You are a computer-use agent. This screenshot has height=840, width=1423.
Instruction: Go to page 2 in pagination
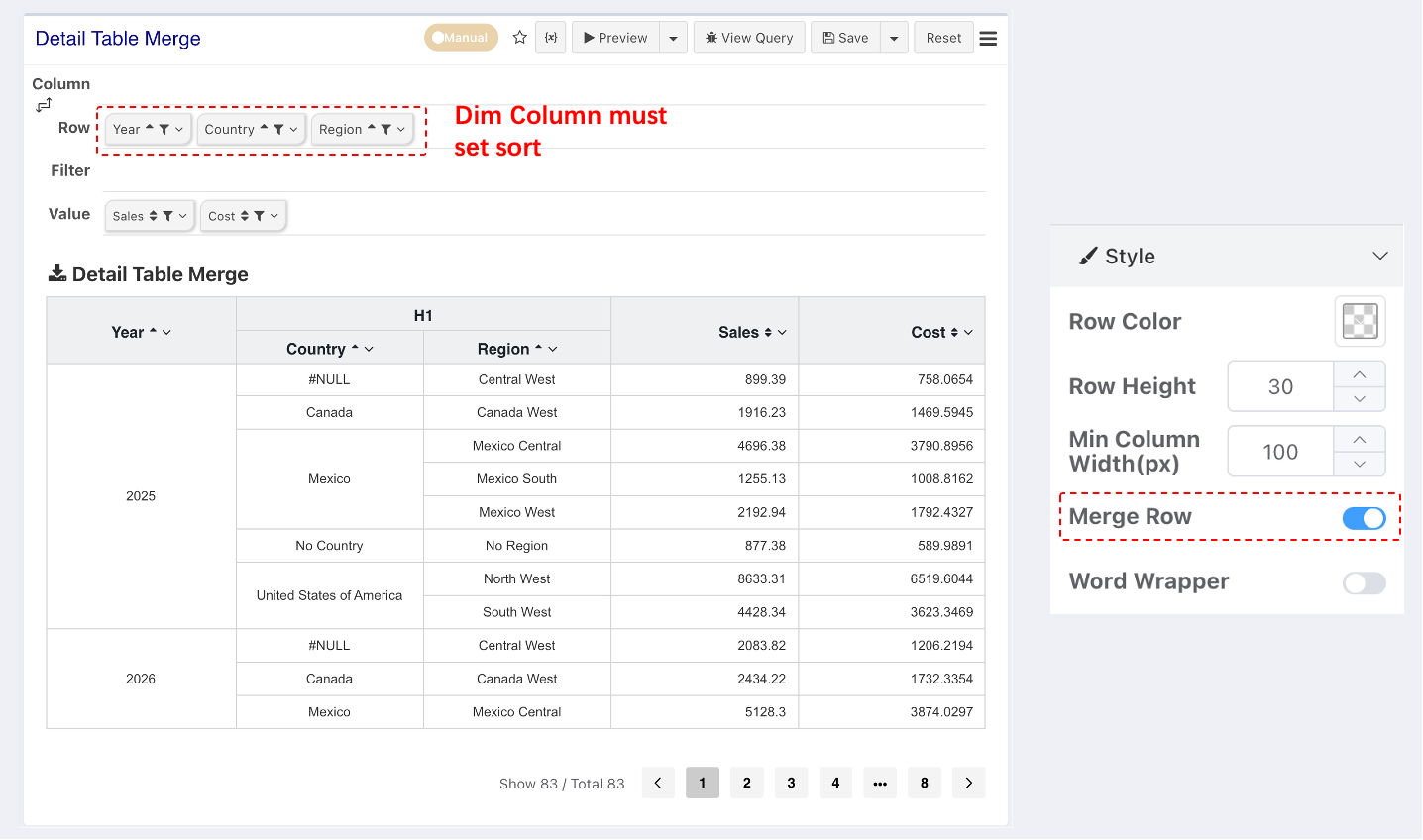pyautogui.click(x=747, y=783)
